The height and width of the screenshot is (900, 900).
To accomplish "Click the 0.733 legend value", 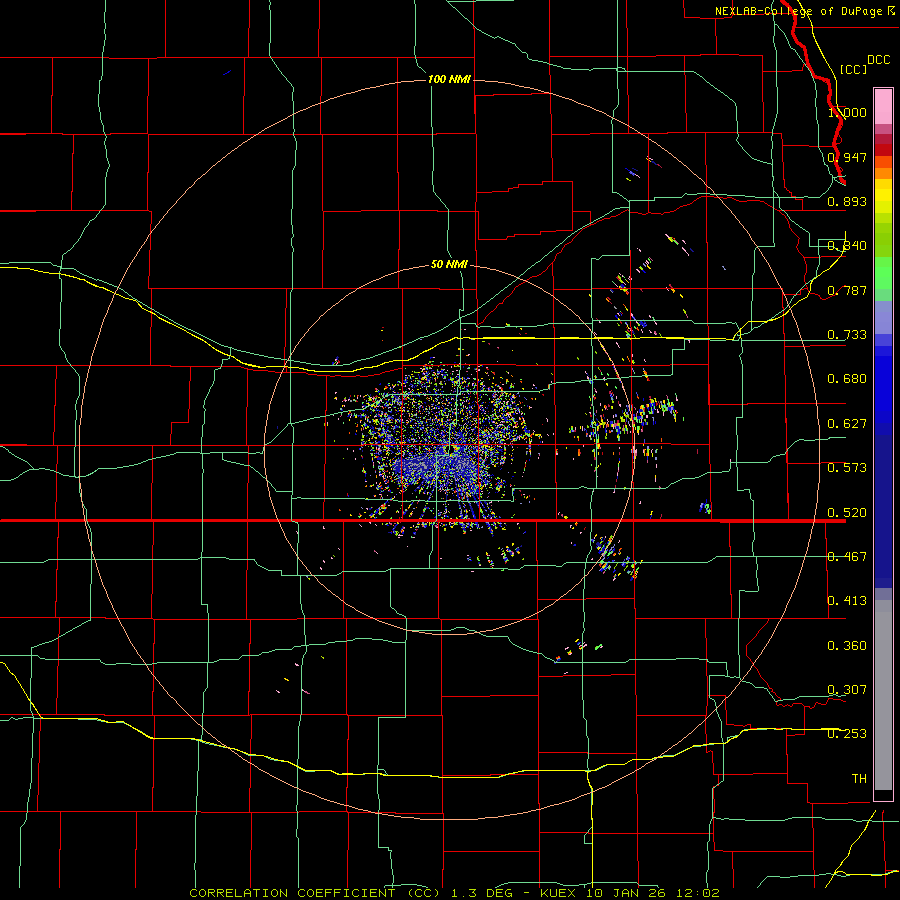I will click(x=847, y=335).
